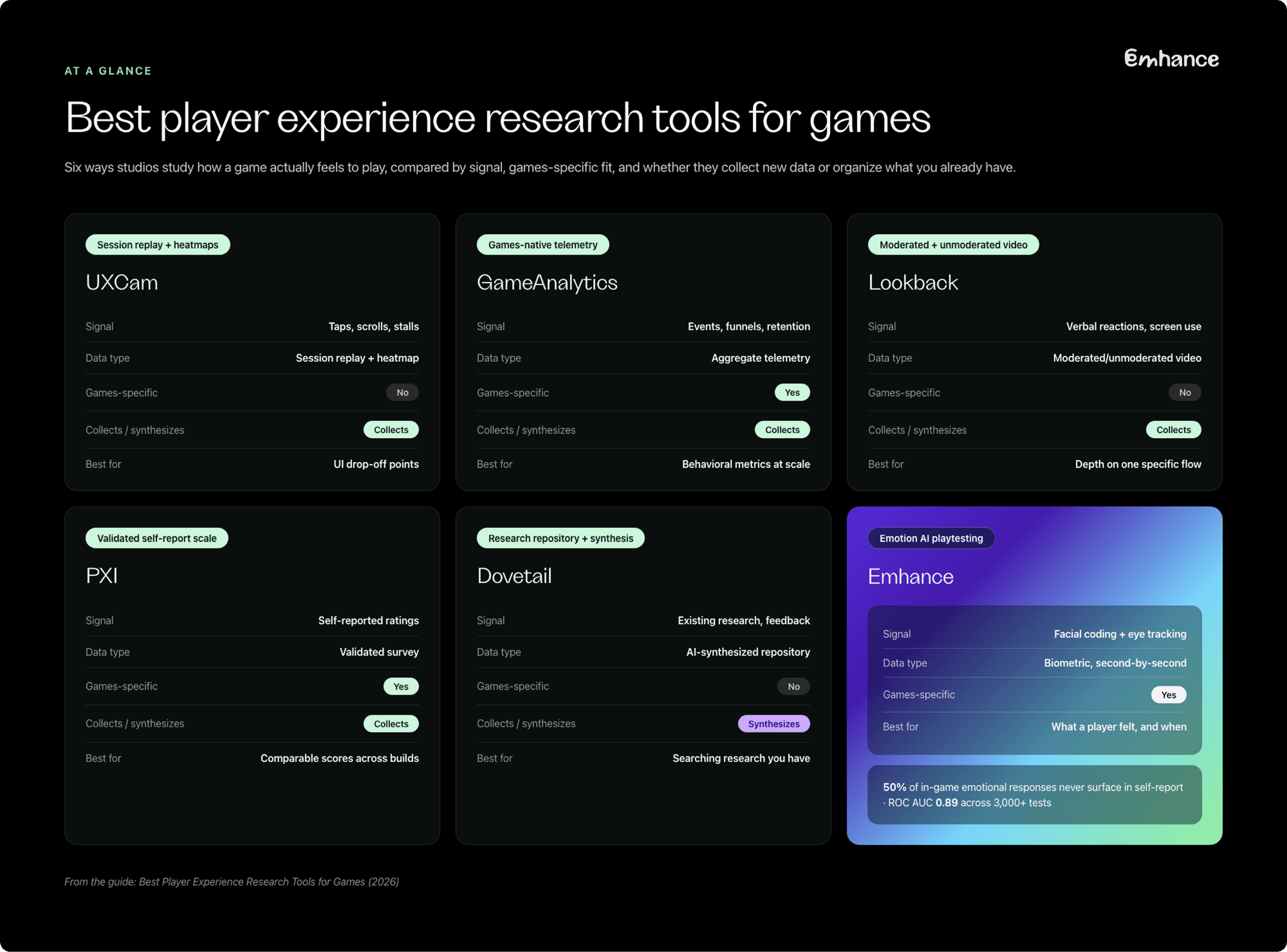Viewport: 1287px width, 952px height.
Task: Click the 'Games-specific' label in the UXCam card
Action: point(121,392)
